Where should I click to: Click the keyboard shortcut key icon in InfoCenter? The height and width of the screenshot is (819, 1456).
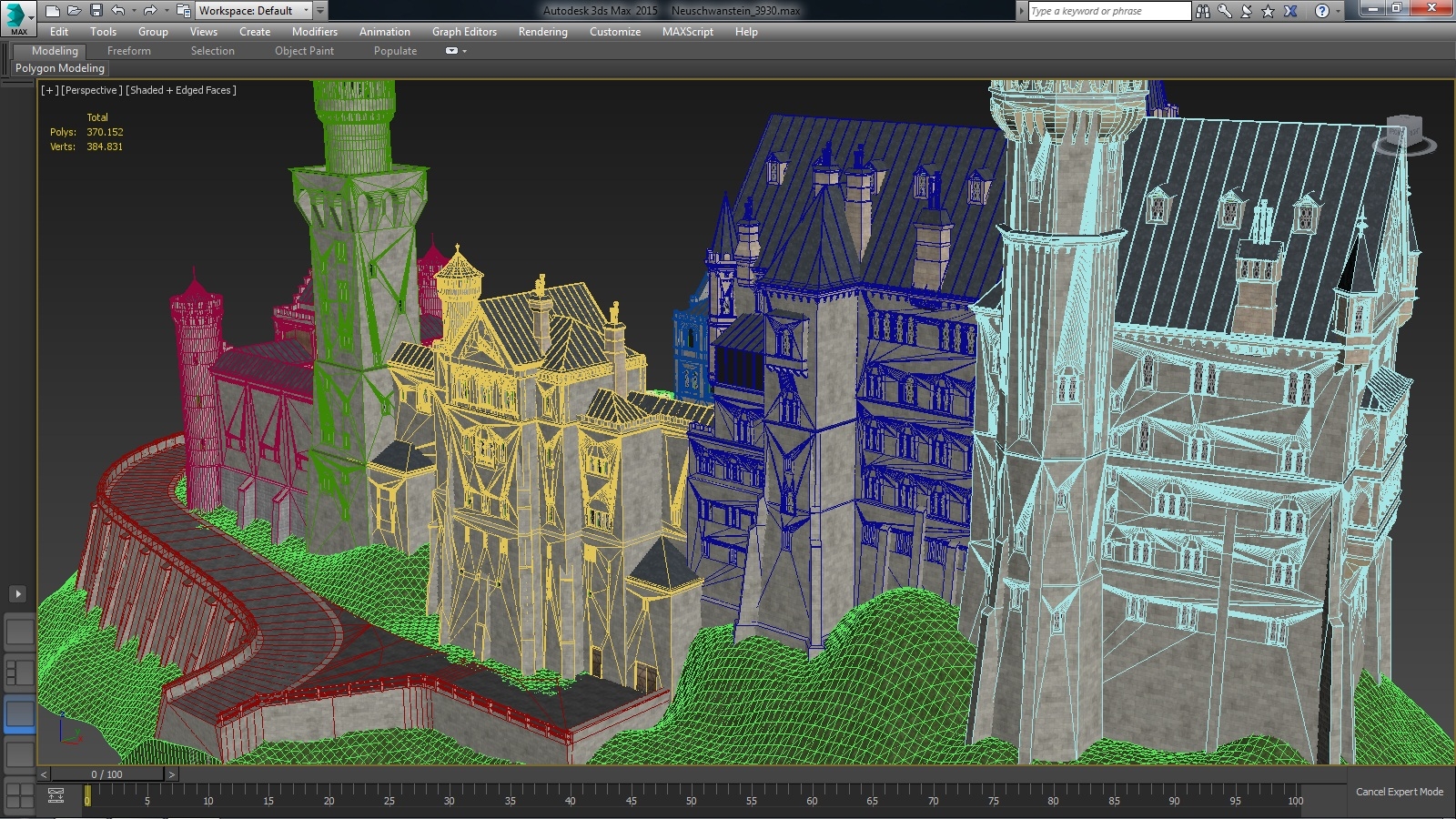coord(1225,10)
